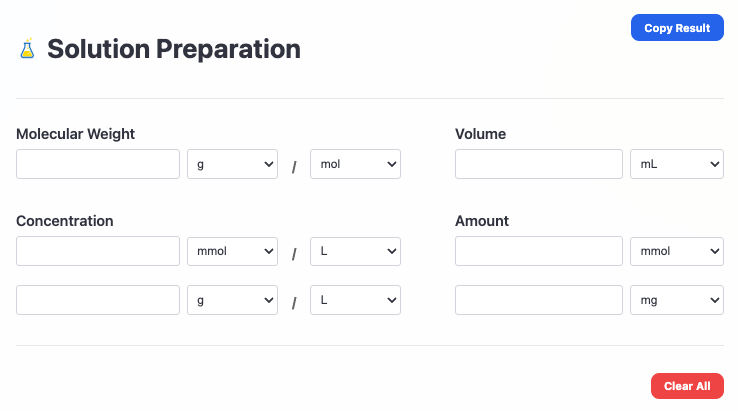Click the Molecular Weight input field
The image size is (738, 411).
[98, 164]
